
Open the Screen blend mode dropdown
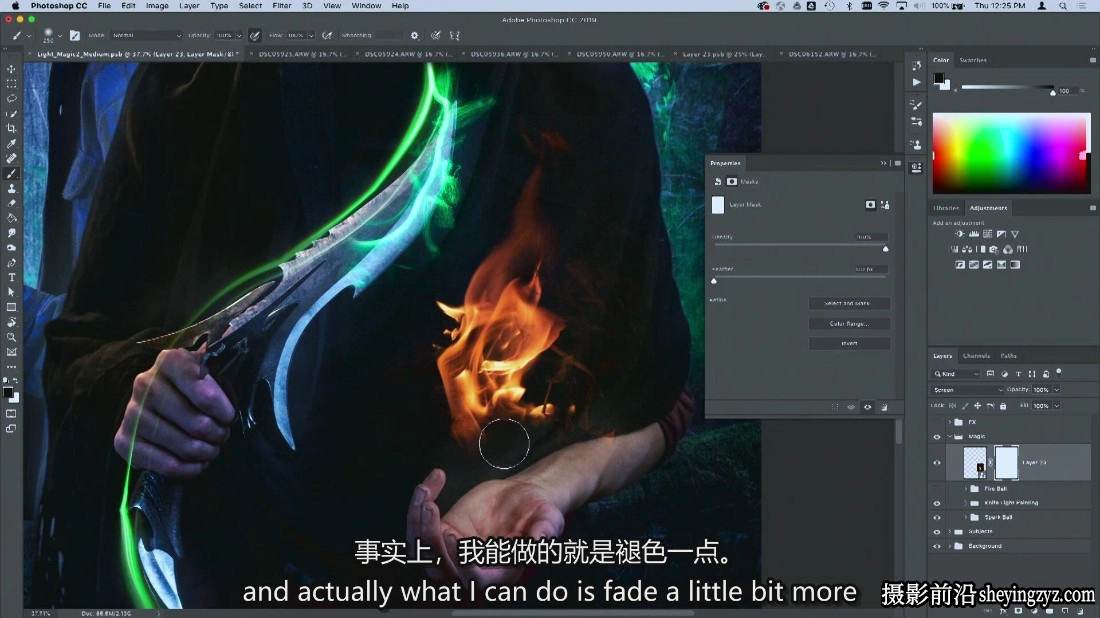tap(967, 390)
